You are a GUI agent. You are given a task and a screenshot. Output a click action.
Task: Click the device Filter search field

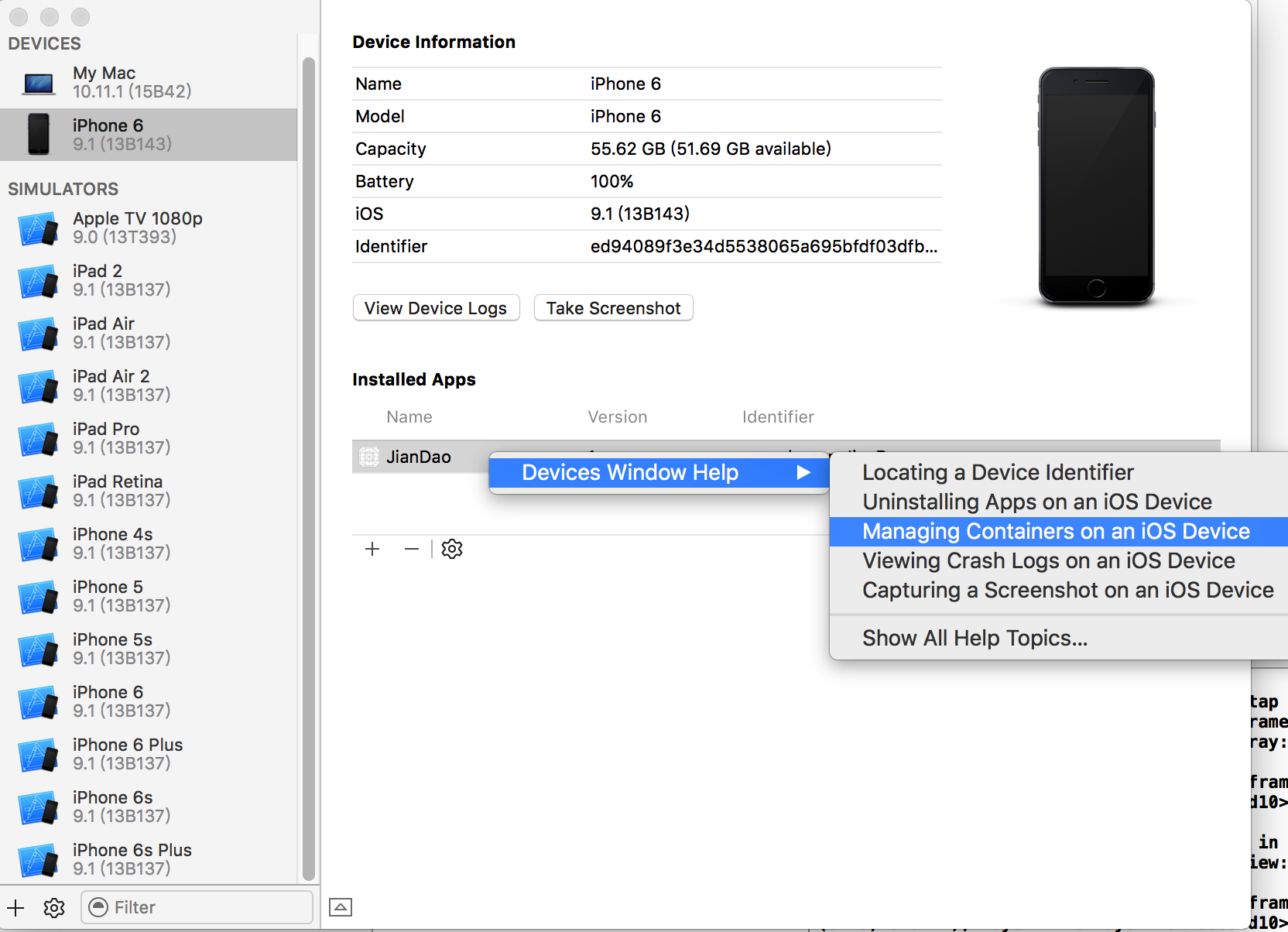pyautogui.click(x=197, y=907)
